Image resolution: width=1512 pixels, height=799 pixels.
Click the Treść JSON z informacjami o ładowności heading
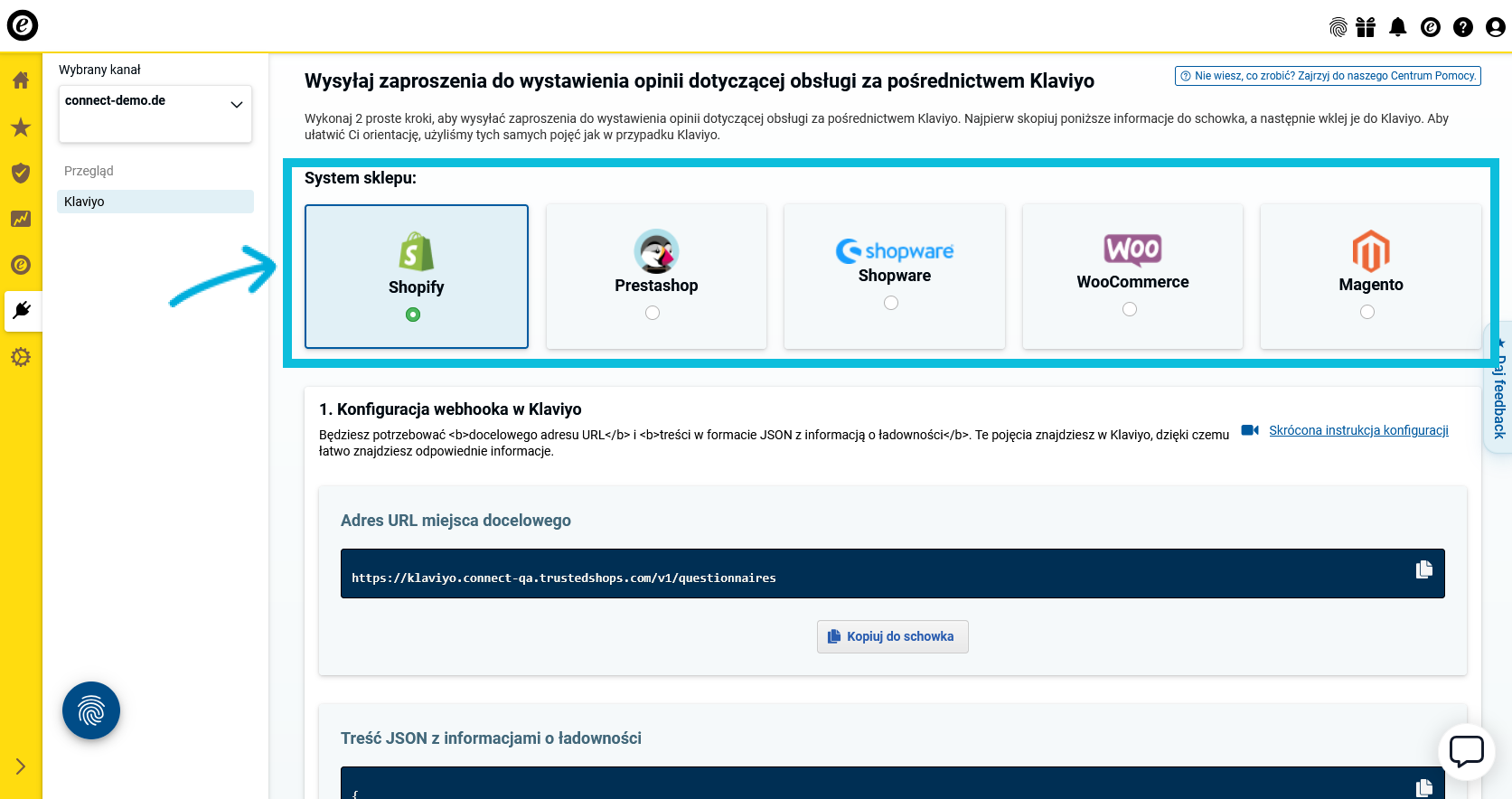click(x=491, y=738)
